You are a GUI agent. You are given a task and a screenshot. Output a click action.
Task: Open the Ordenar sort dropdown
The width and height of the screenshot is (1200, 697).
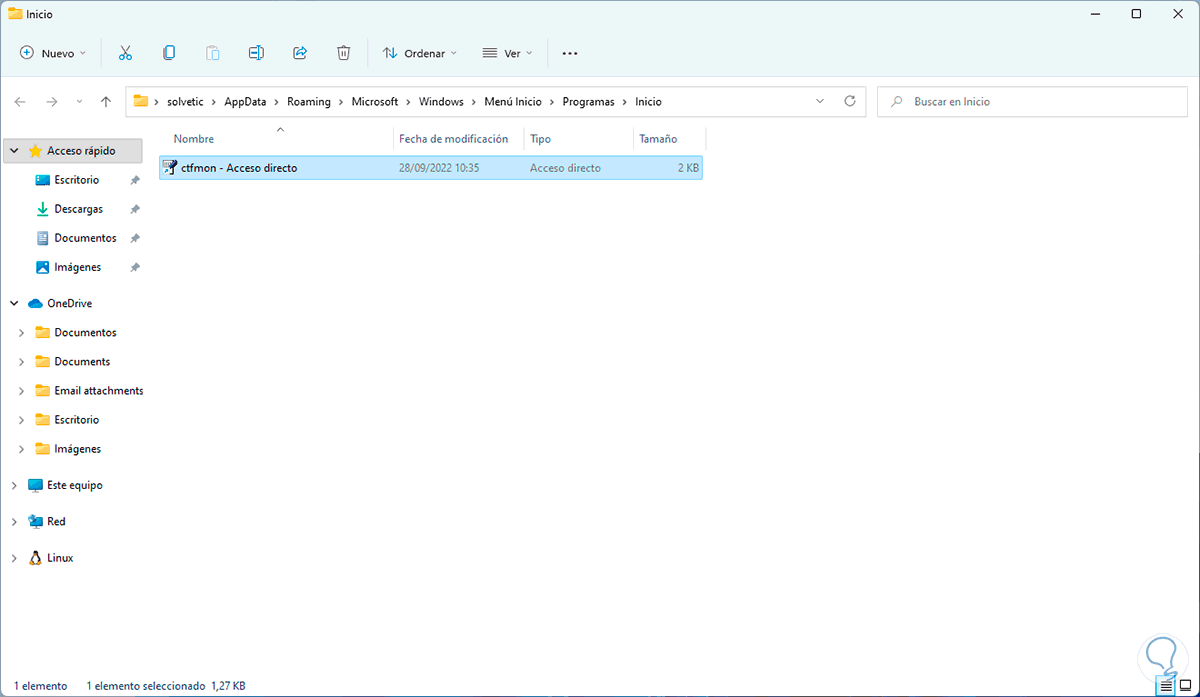[420, 53]
